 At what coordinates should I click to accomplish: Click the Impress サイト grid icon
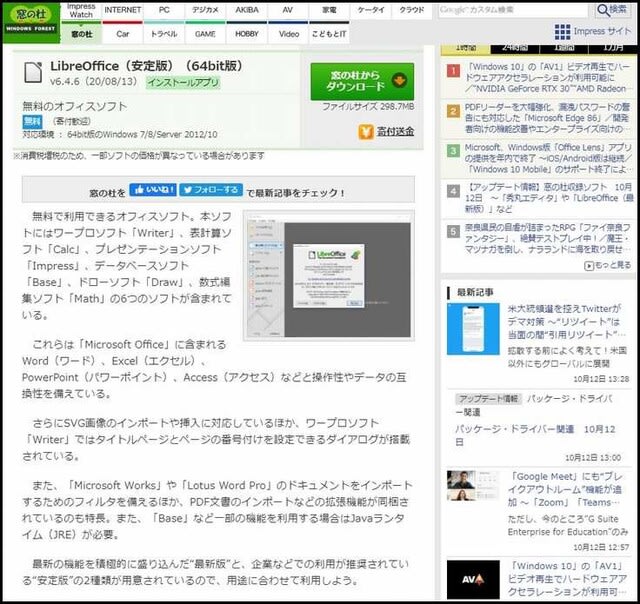562,32
